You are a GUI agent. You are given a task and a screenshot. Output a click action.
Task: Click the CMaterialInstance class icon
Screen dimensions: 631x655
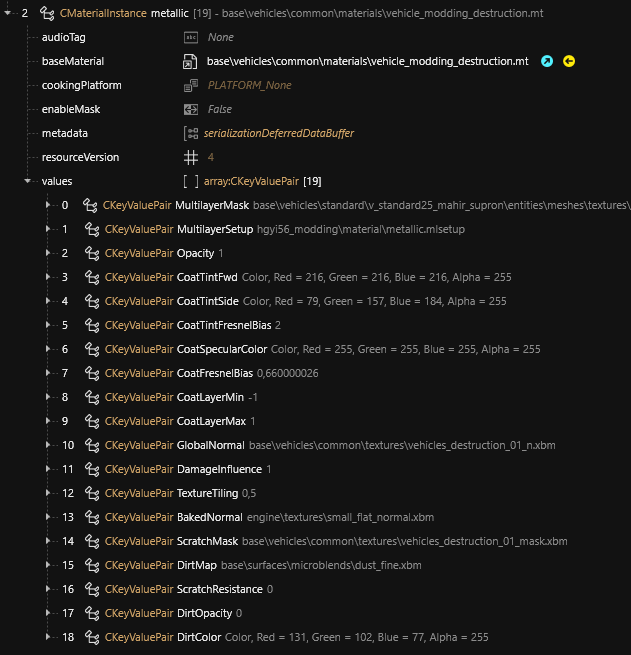(47, 13)
